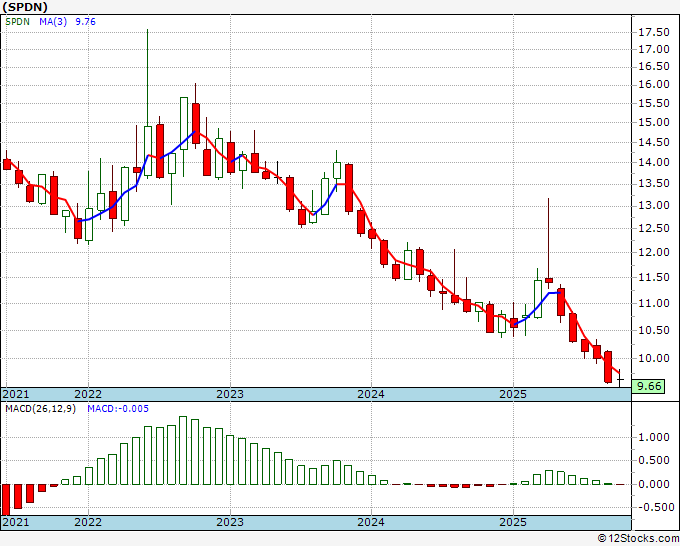Click the tallest green MACD histogram bar
The height and width of the screenshot is (546, 680).
tap(183, 450)
